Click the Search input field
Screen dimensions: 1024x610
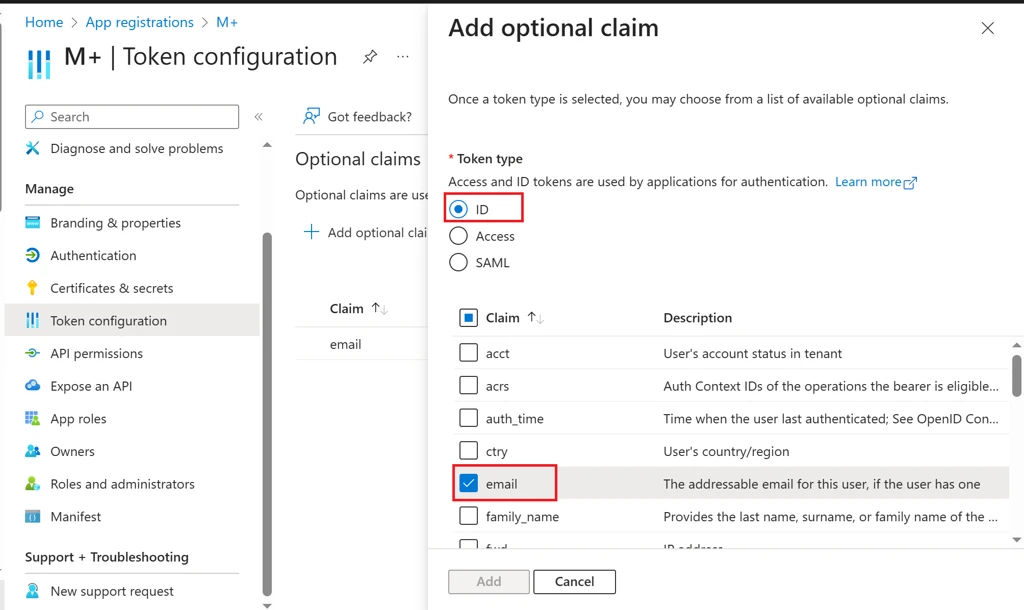(x=131, y=116)
